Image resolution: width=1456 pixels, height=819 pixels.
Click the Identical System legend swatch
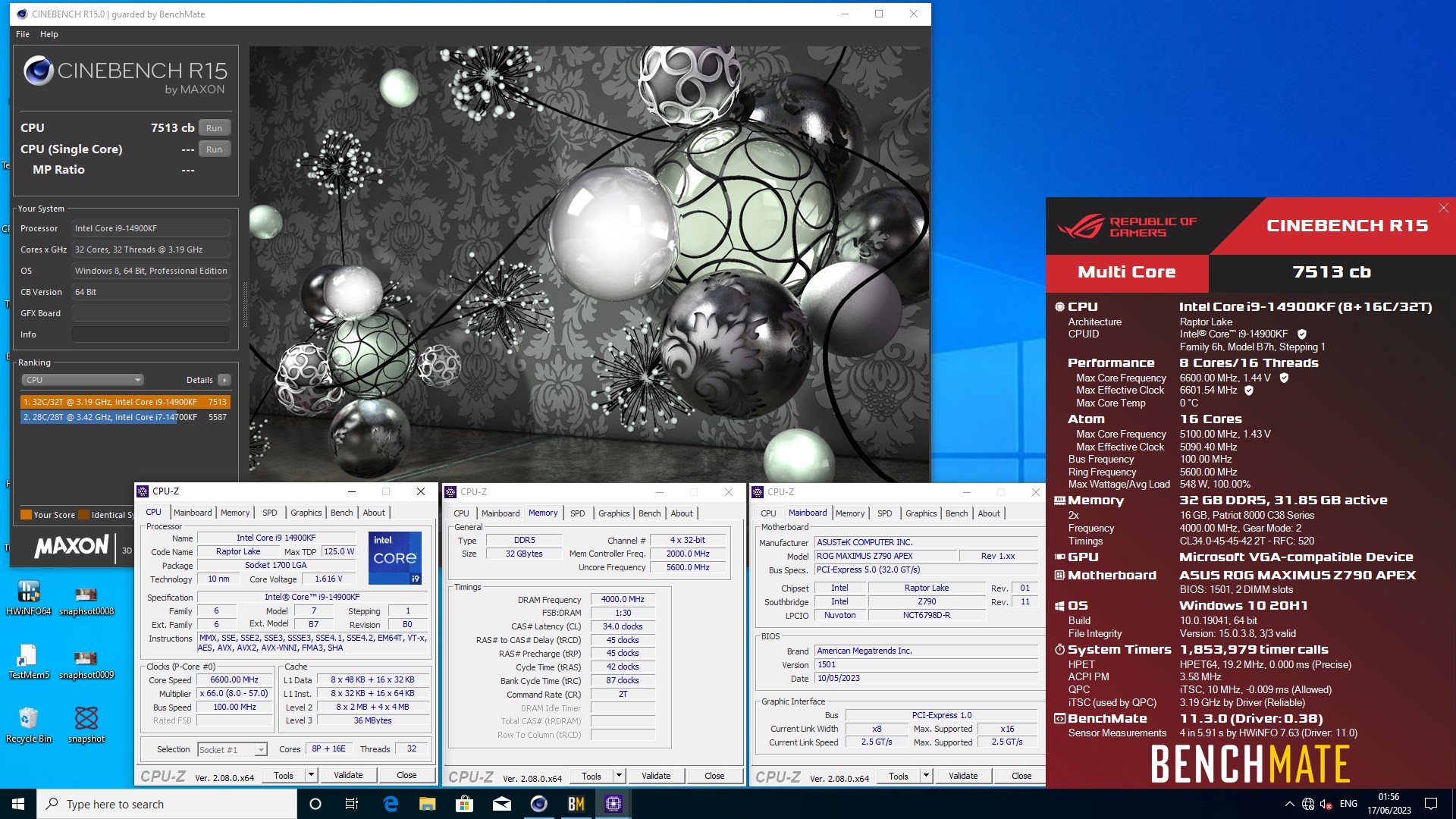[x=84, y=515]
